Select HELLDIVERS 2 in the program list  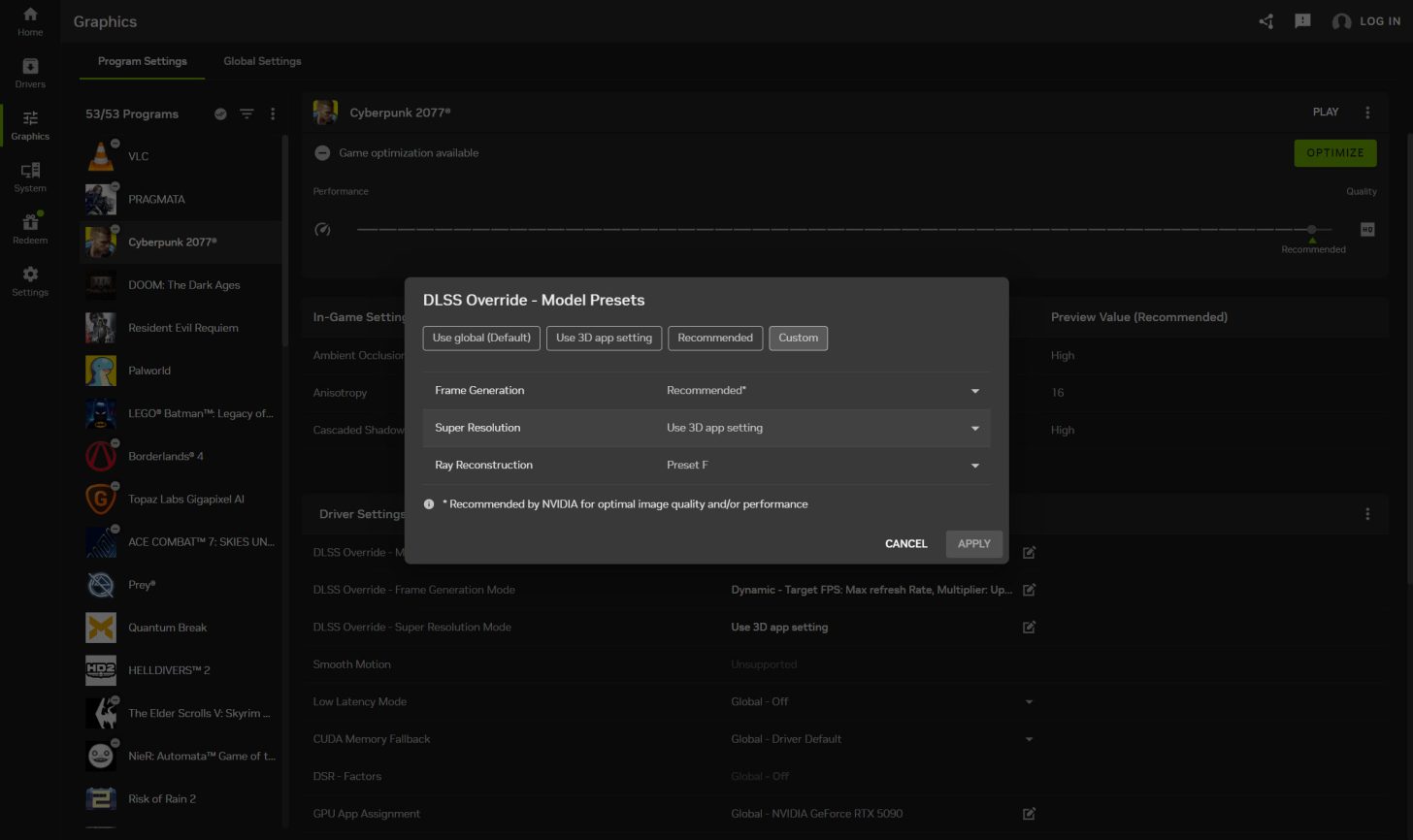click(181, 670)
